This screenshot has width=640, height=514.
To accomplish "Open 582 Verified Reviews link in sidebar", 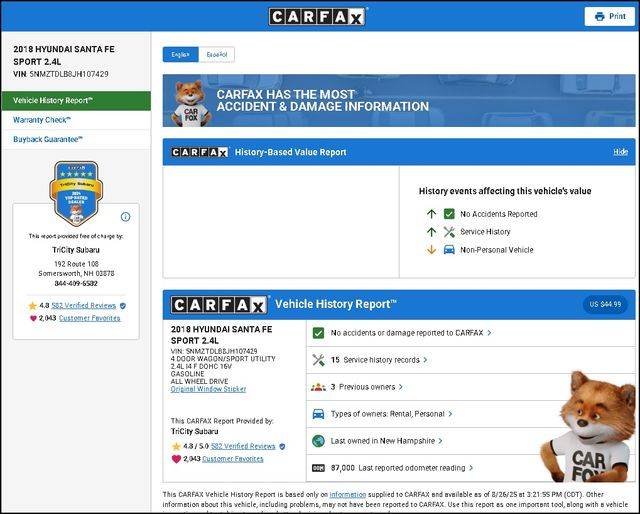I will click(84, 305).
